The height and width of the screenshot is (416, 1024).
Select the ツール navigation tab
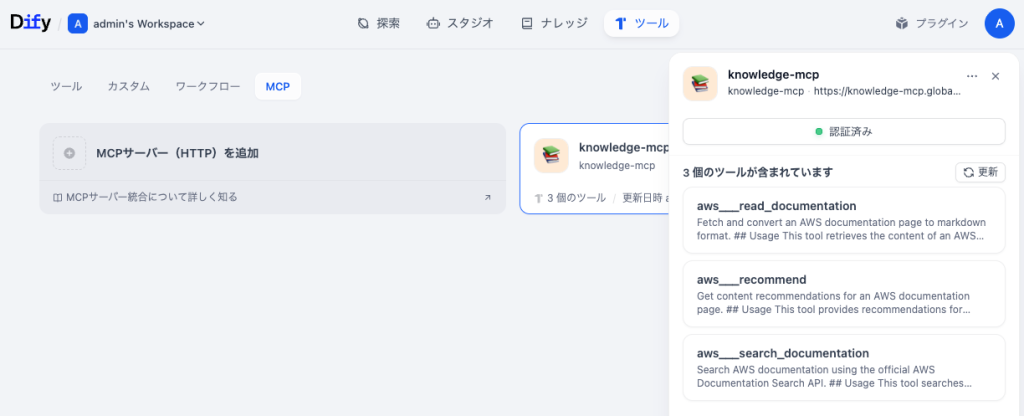coord(641,24)
